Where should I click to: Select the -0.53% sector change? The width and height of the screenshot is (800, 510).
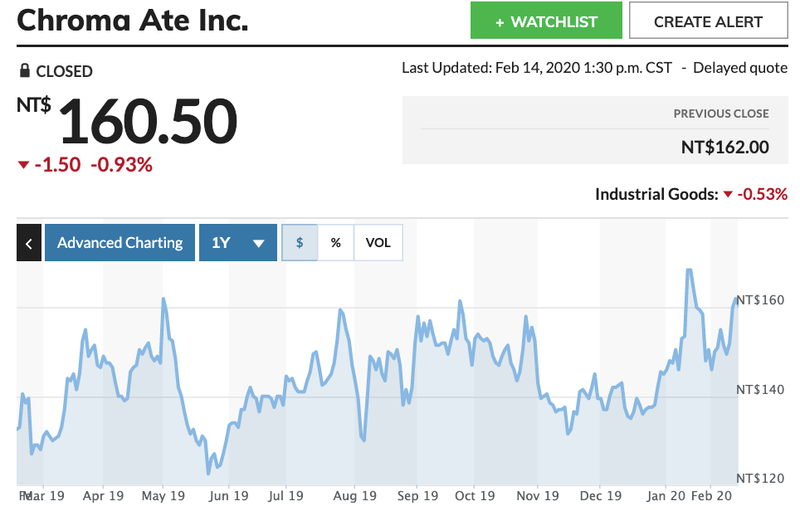pos(762,194)
